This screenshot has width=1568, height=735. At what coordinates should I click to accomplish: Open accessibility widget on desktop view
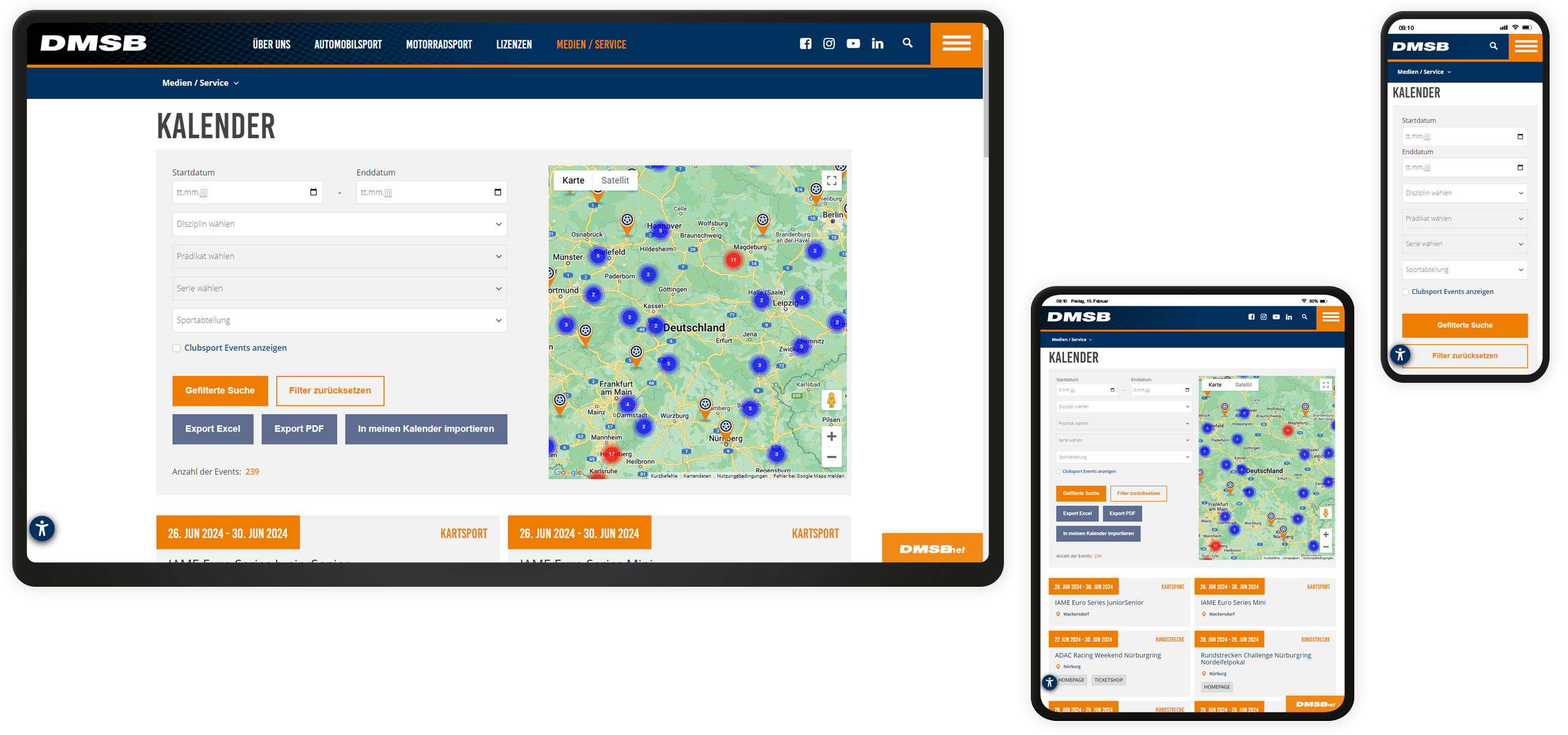[x=42, y=528]
